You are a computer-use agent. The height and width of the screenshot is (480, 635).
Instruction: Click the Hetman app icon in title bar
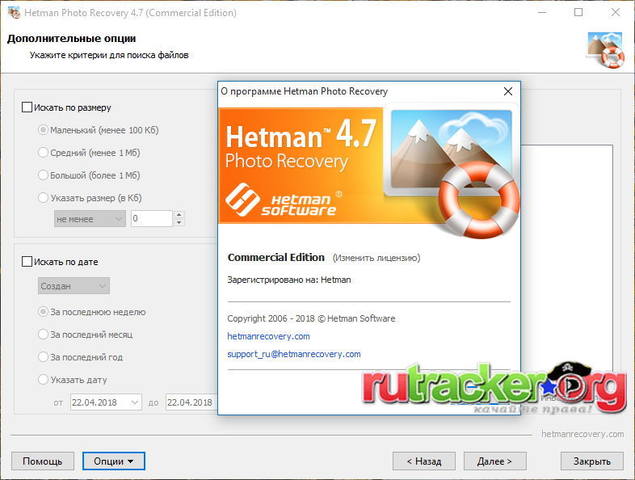[x=12, y=14]
